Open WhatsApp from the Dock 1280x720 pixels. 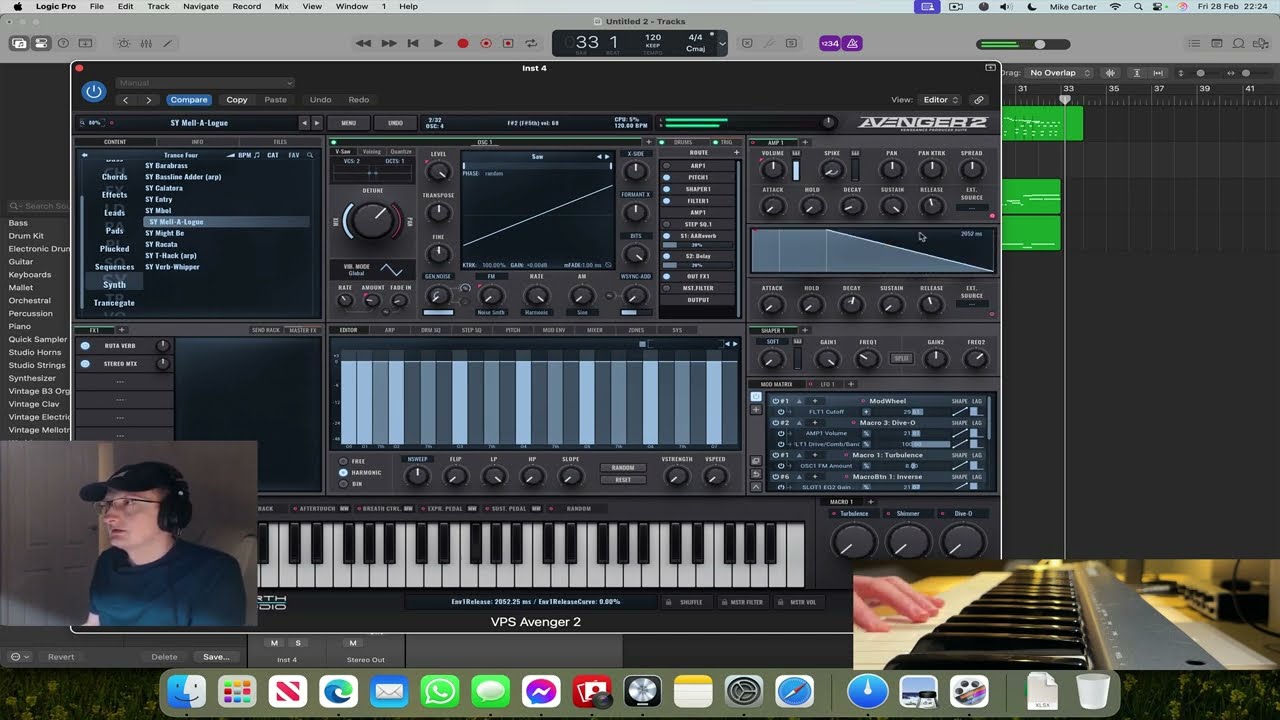[x=440, y=692]
